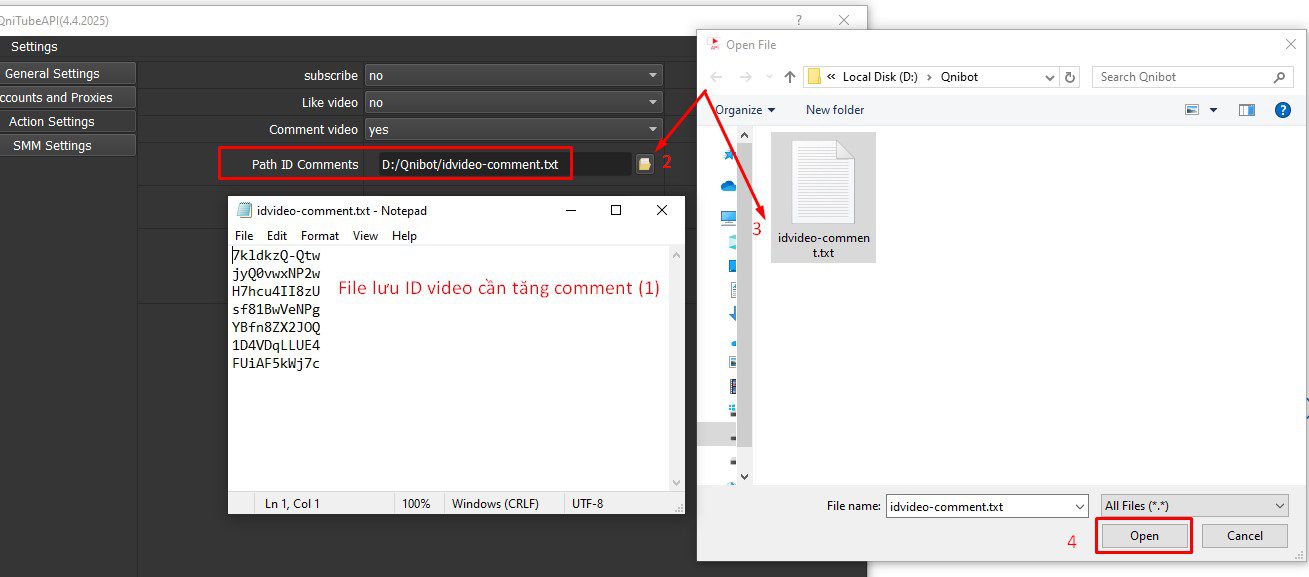Open Accounts and Proxies section

[65, 97]
